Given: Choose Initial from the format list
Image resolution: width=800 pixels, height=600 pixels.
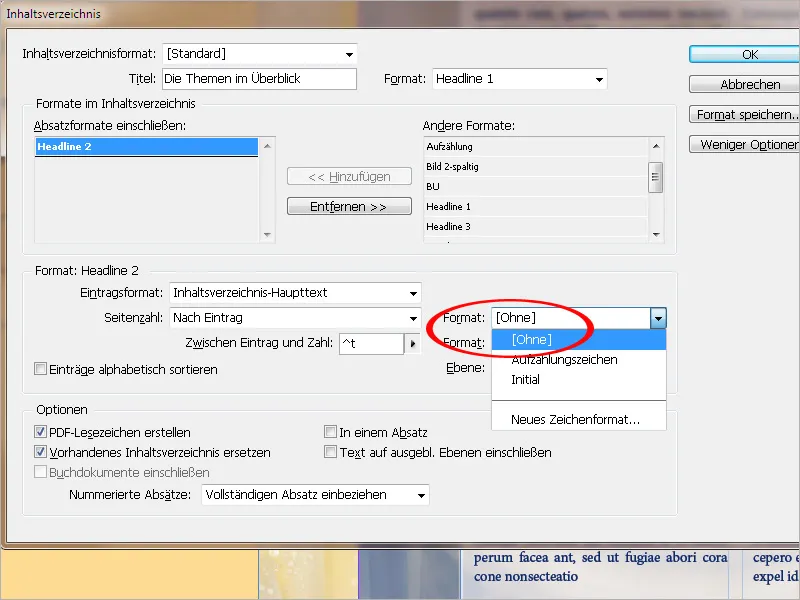Looking at the screenshot, I should [579, 380].
